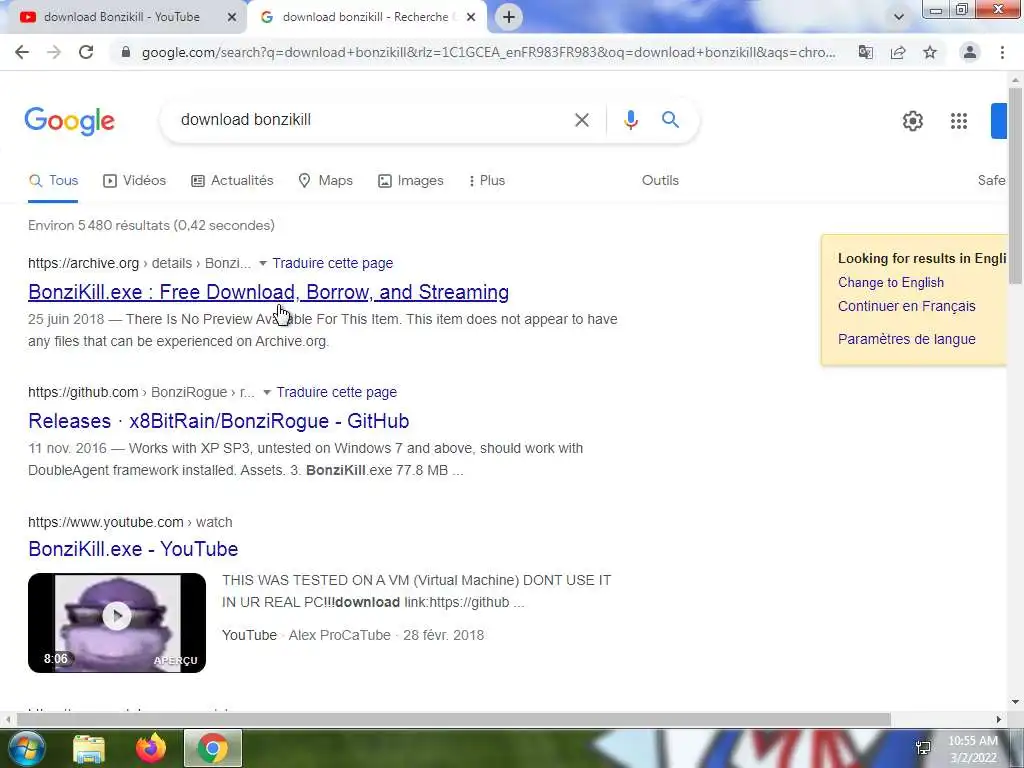Open Windows Explorer from the taskbar
This screenshot has height=768, width=1024.
pyautogui.click(x=89, y=748)
